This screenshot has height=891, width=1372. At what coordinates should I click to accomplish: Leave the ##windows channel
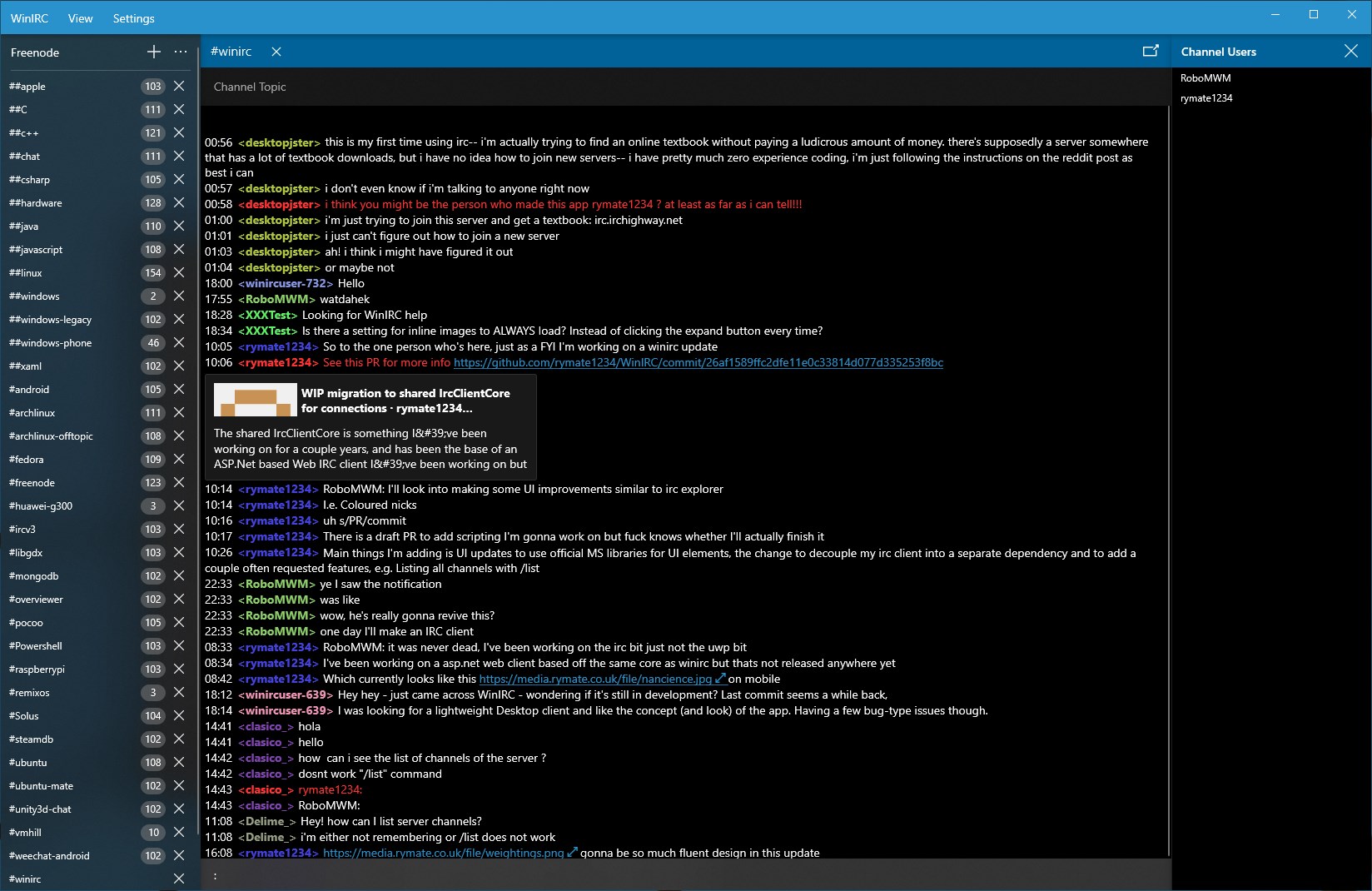(x=179, y=296)
